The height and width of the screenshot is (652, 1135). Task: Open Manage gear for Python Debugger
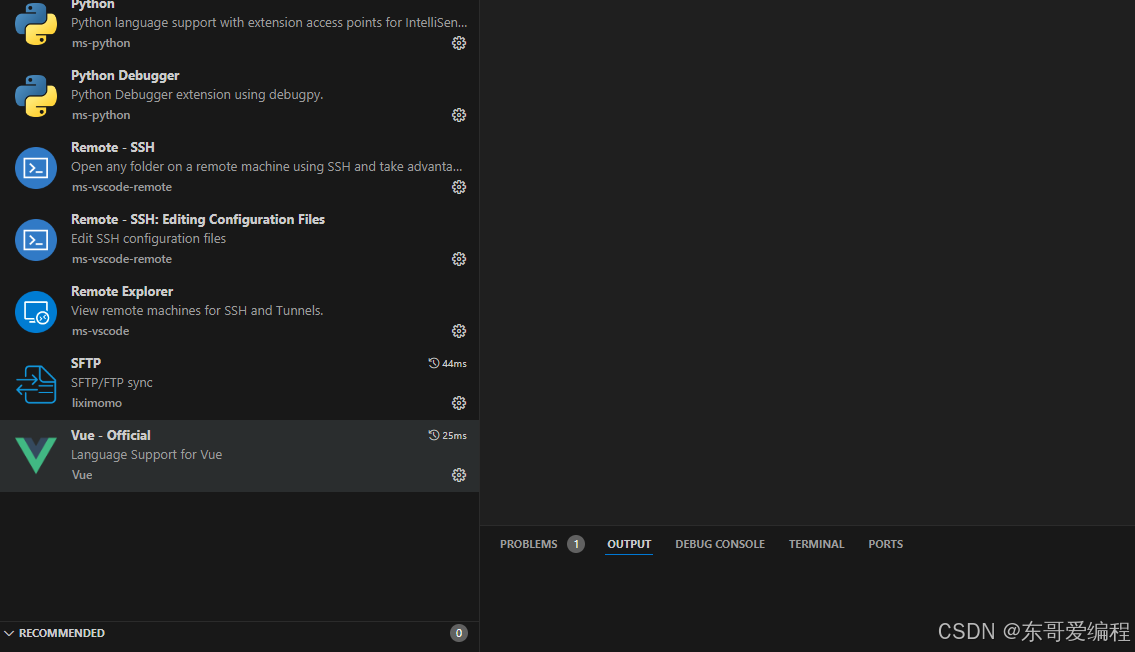(459, 115)
